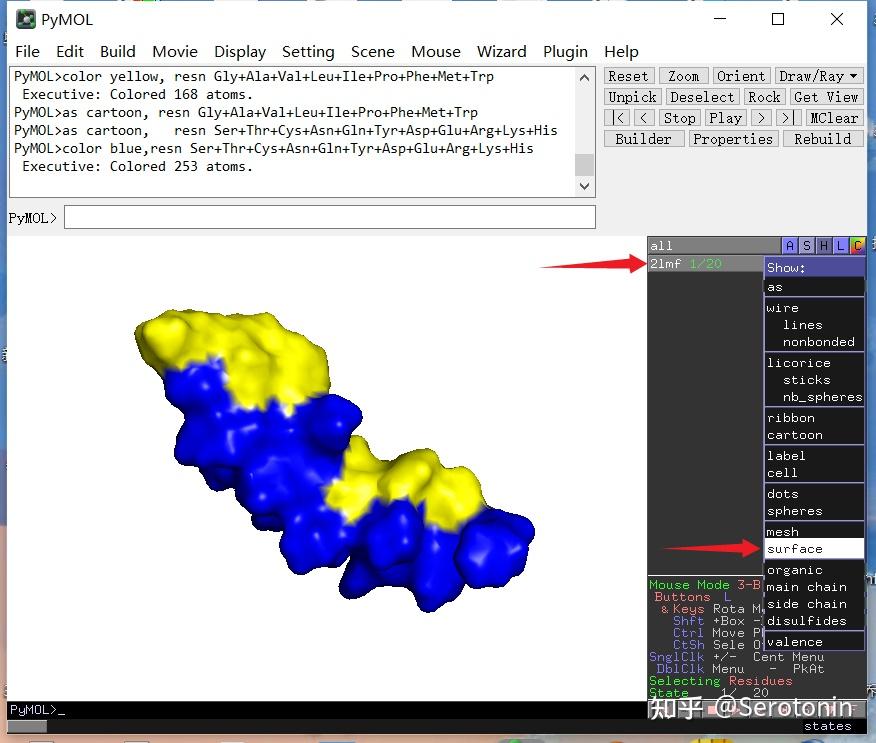The image size is (876, 743).
Task: Jump to the first frame with |< button
Action: tap(616, 118)
